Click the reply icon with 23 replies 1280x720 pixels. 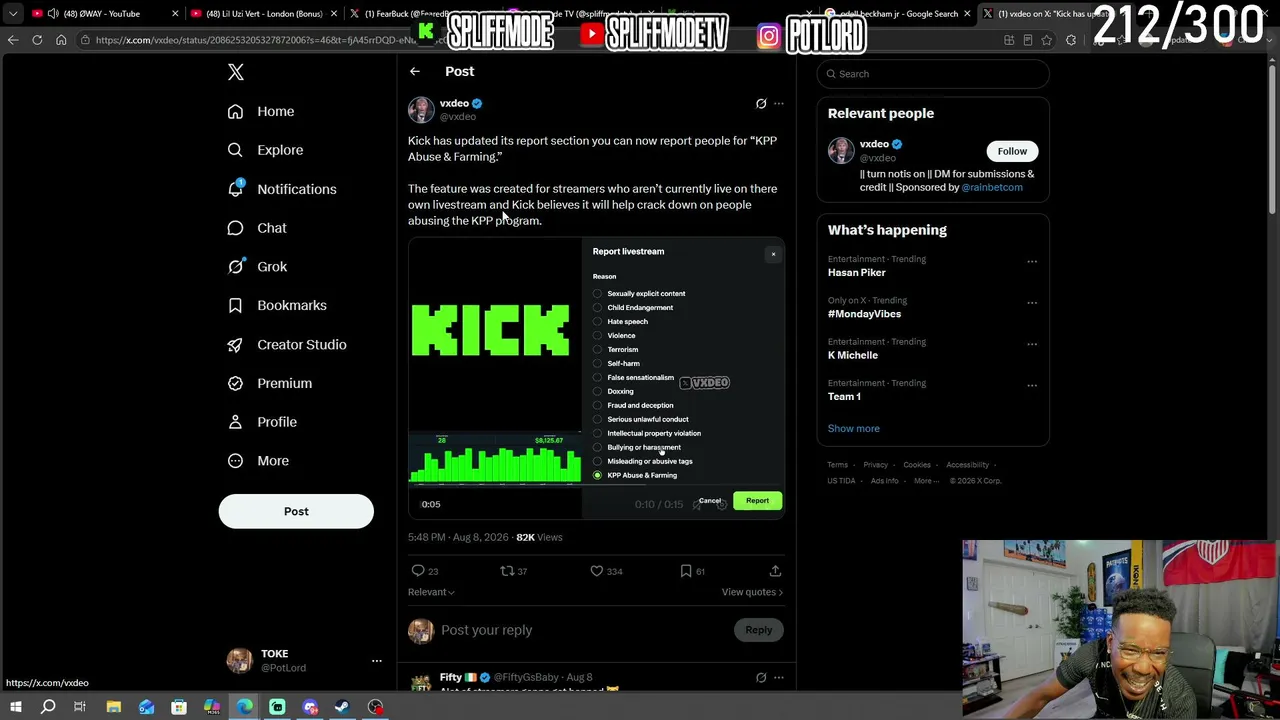coord(418,571)
